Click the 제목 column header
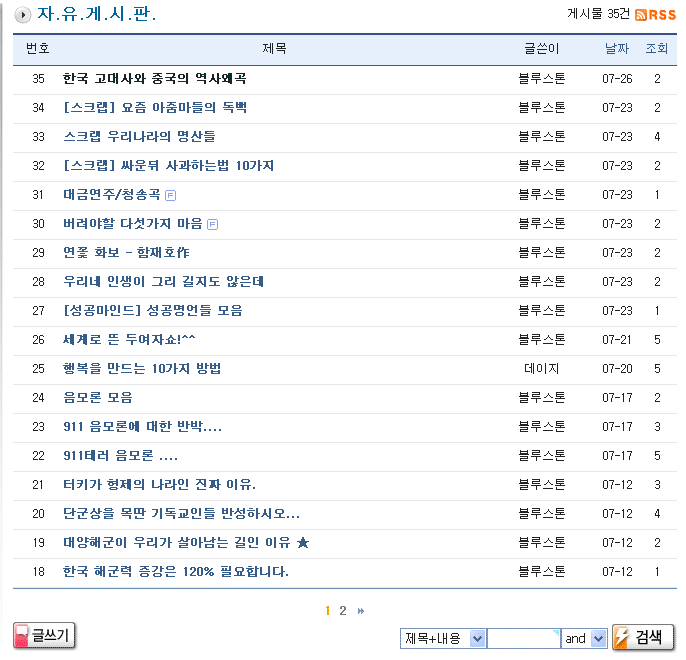 click(274, 48)
